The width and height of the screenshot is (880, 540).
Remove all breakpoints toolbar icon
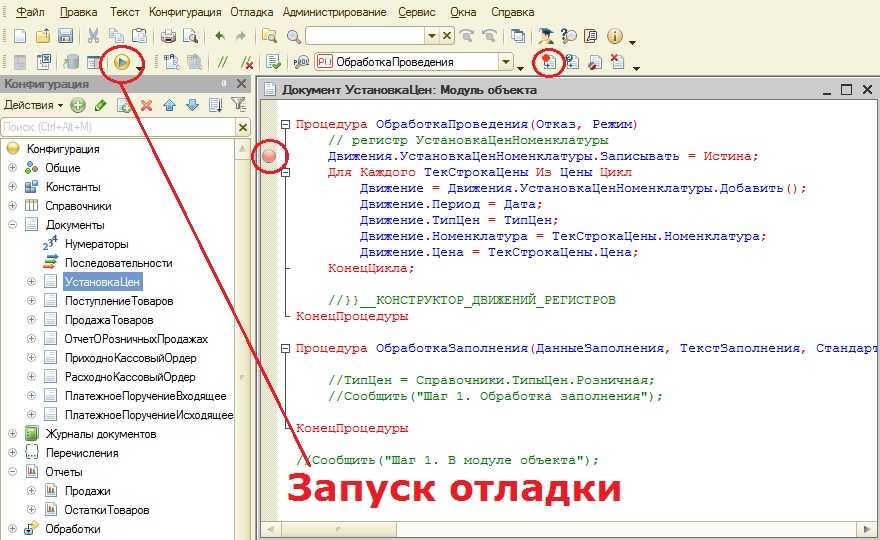(x=617, y=62)
